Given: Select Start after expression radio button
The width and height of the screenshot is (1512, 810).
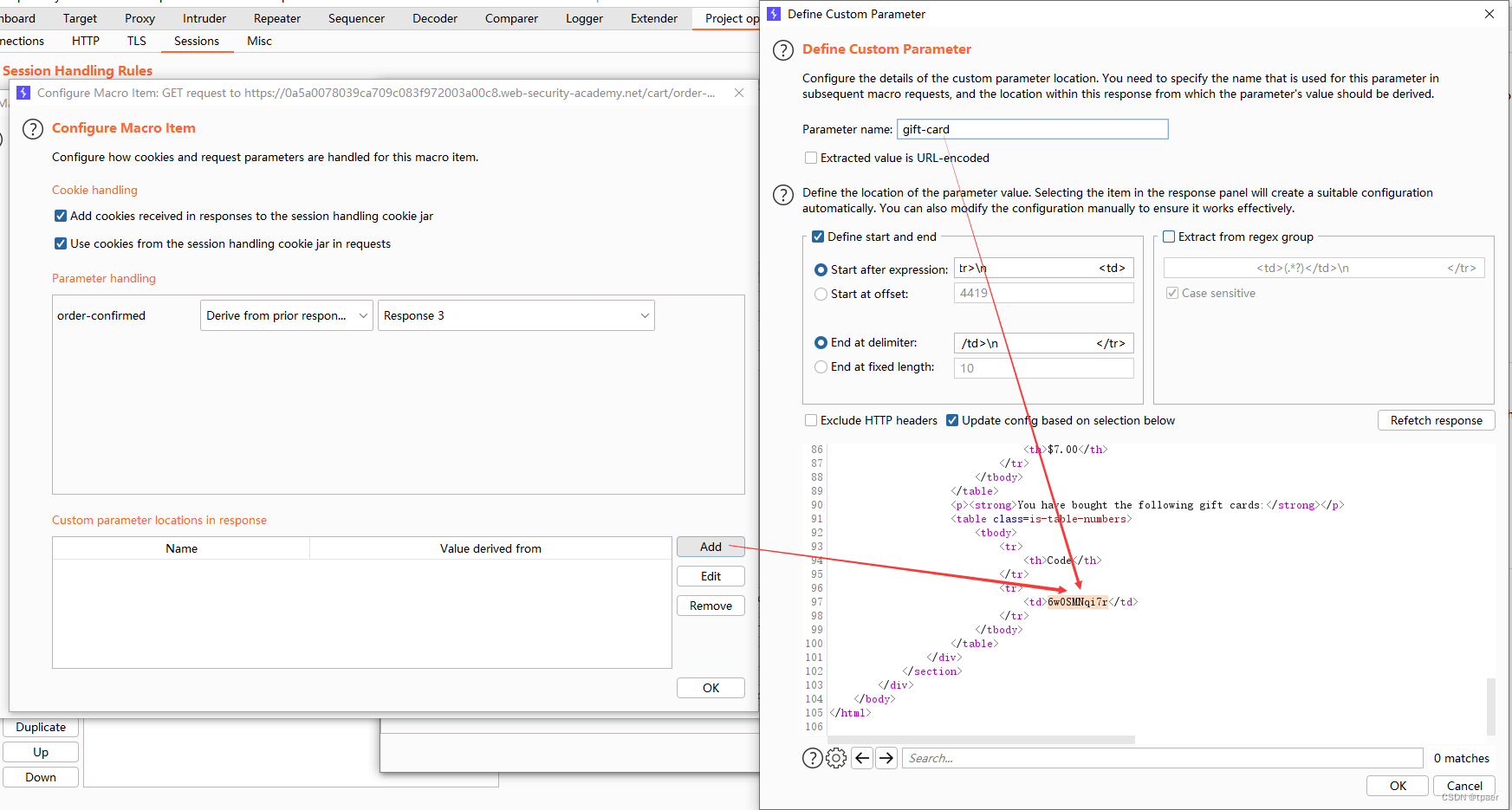Looking at the screenshot, I should pos(821,269).
